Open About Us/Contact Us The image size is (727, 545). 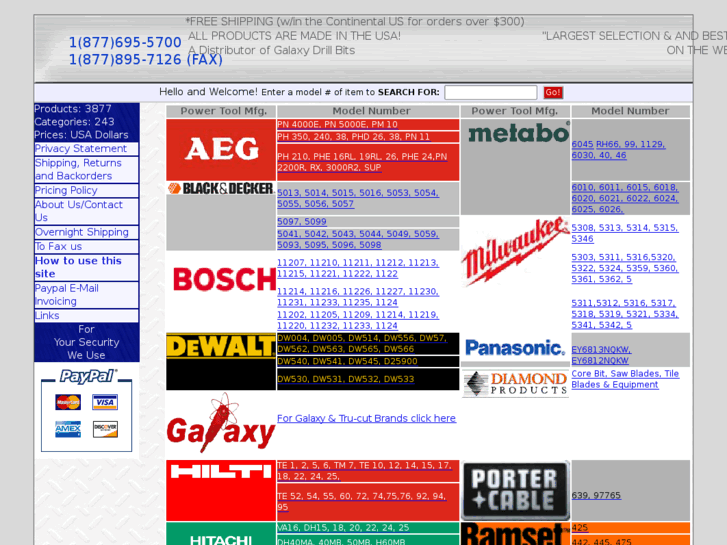(x=79, y=211)
